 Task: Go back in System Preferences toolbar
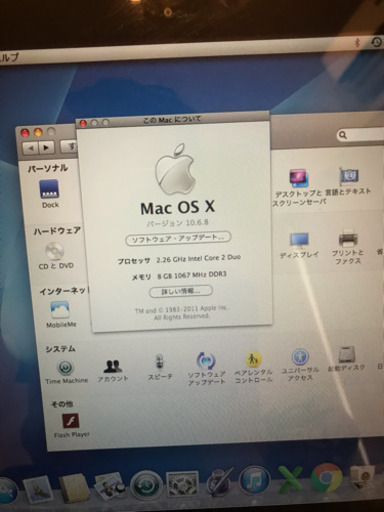[31, 147]
